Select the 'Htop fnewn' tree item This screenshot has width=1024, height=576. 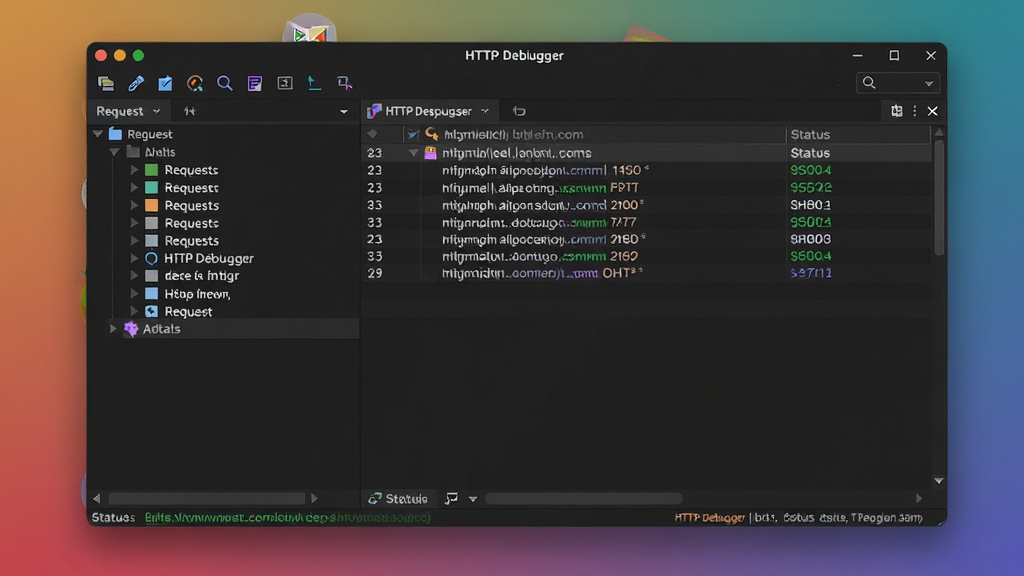pos(197,294)
